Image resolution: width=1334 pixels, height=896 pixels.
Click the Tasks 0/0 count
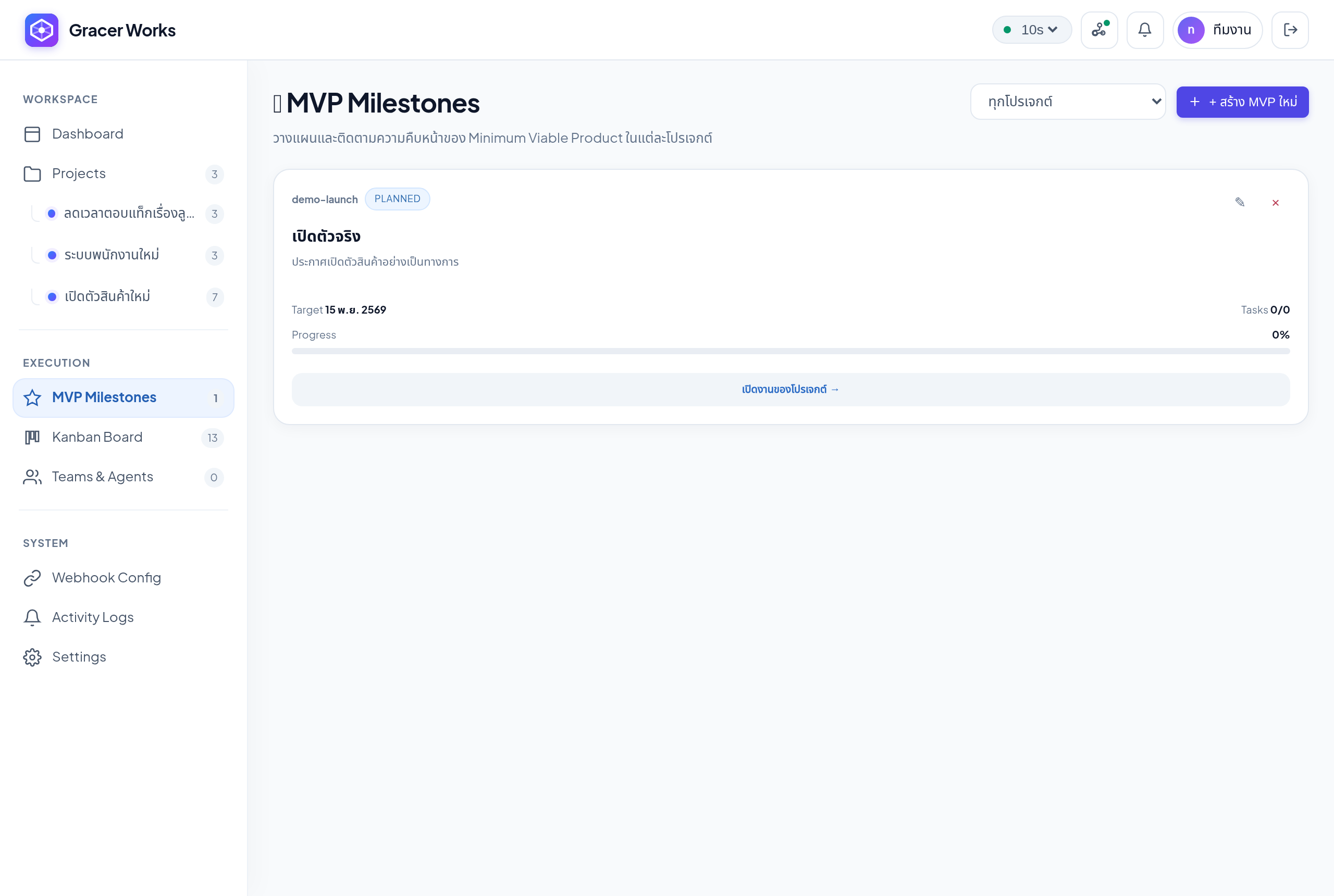coord(1265,310)
